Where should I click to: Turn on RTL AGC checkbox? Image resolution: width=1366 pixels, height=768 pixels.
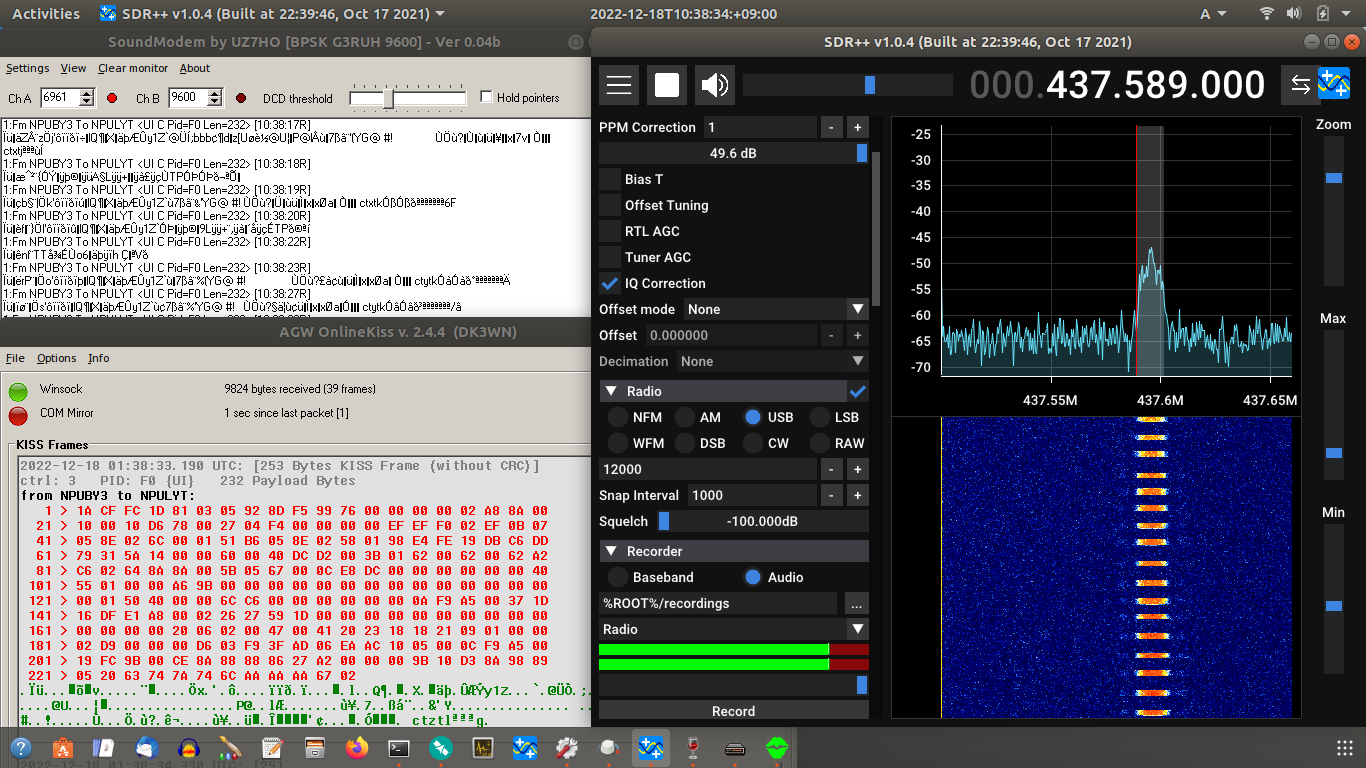click(610, 231)
